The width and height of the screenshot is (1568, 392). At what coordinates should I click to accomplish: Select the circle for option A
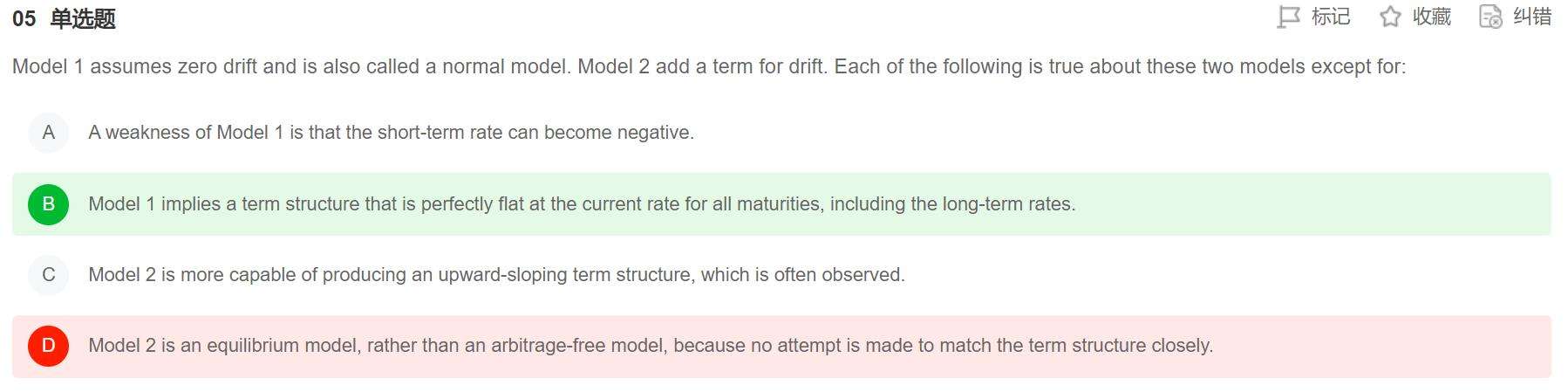49,133
